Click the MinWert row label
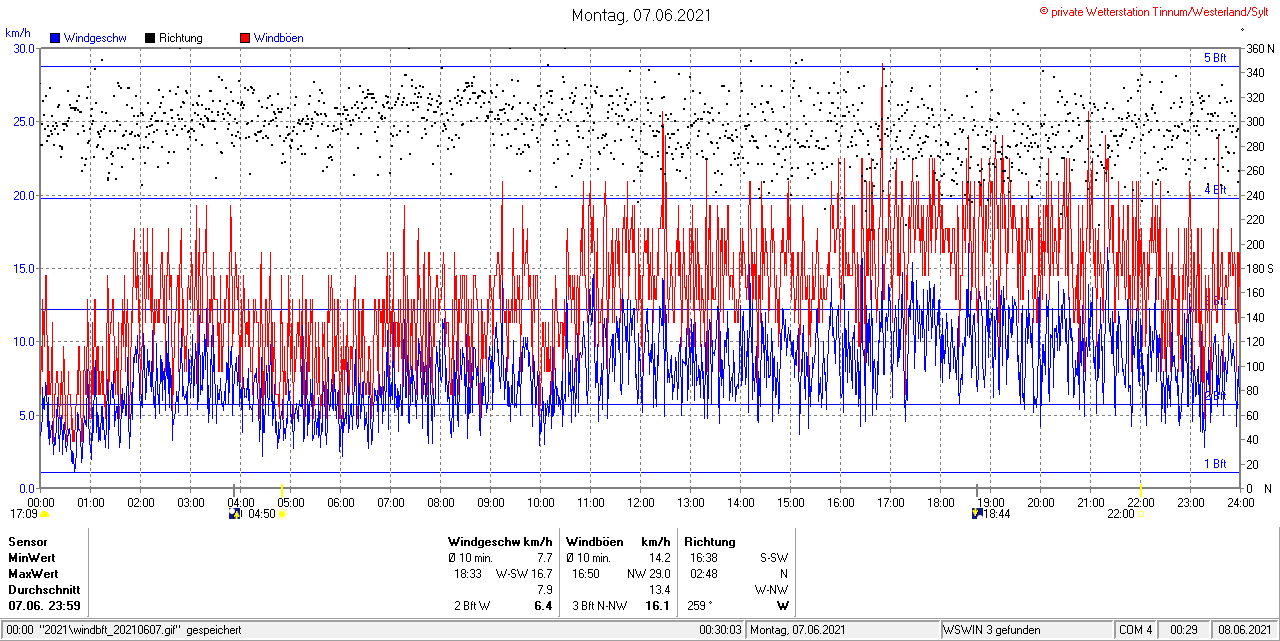The image size is (1280, 641). [x=32, y=558]
